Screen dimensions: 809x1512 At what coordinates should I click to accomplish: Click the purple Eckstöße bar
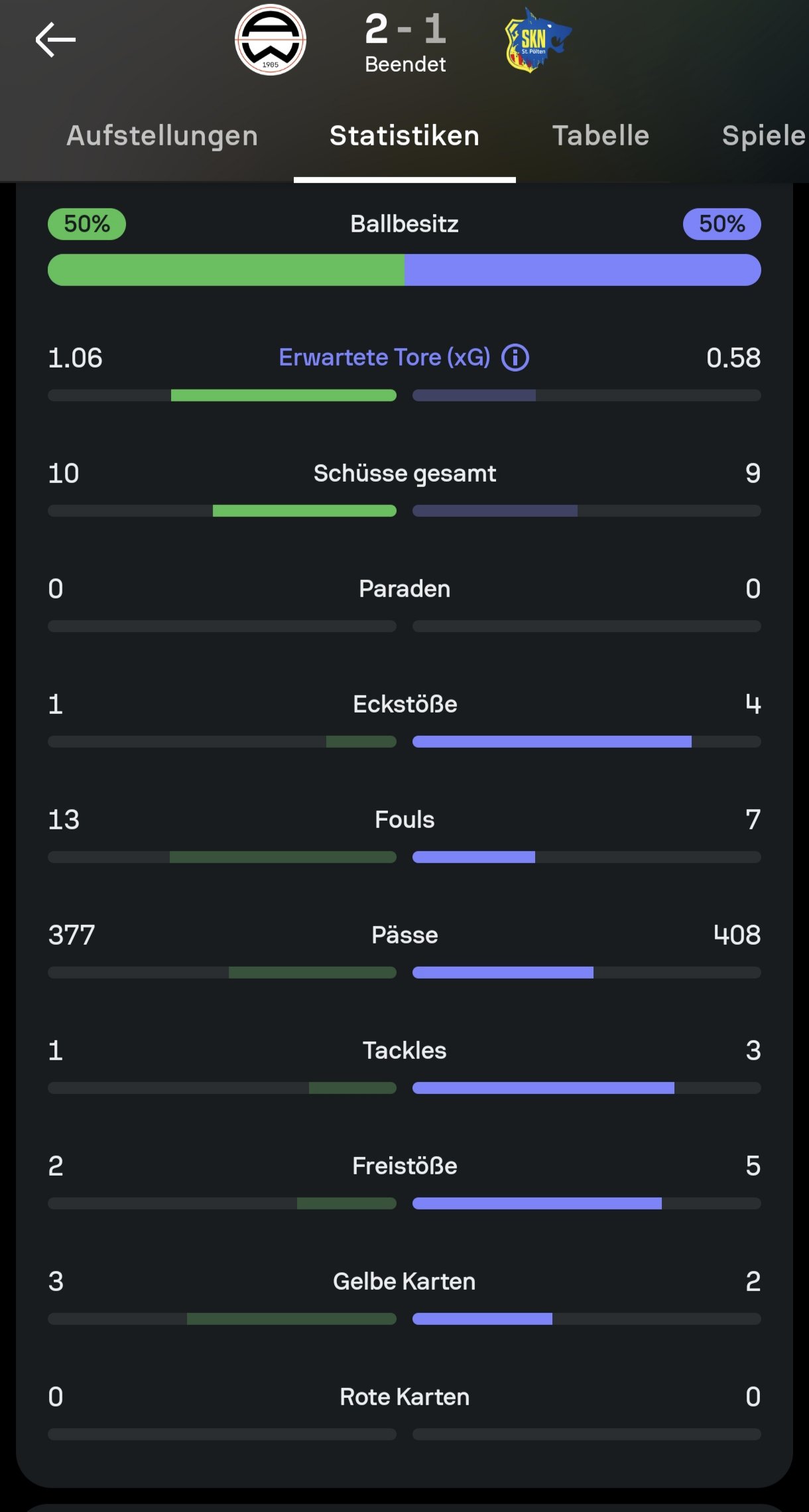(x=552, y=742)
